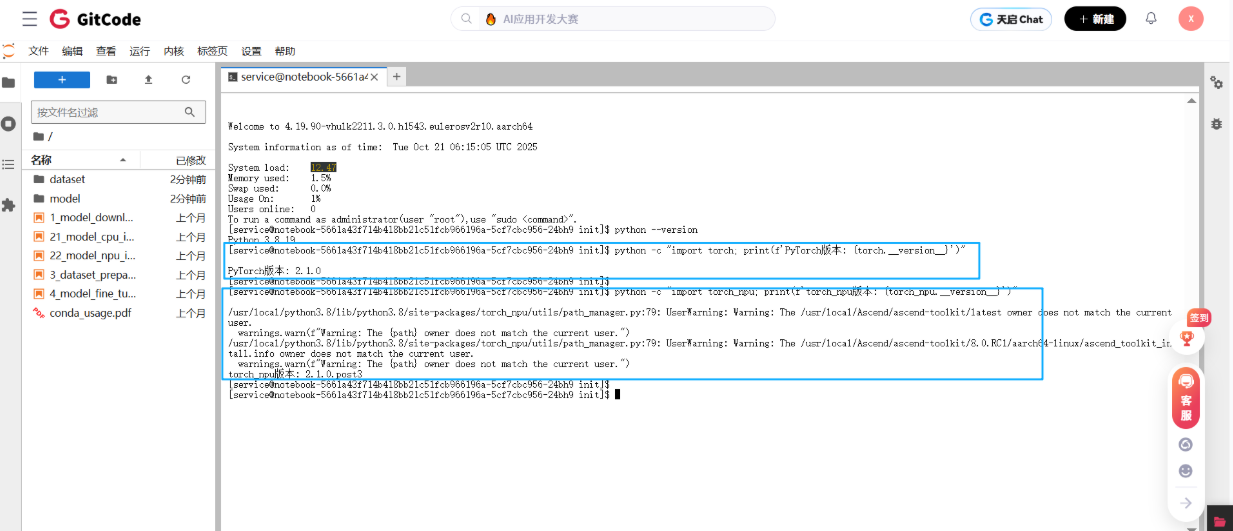Screen dimensions: 1233x531
Task: Open the 设置 menu
Action: [251, 51]
